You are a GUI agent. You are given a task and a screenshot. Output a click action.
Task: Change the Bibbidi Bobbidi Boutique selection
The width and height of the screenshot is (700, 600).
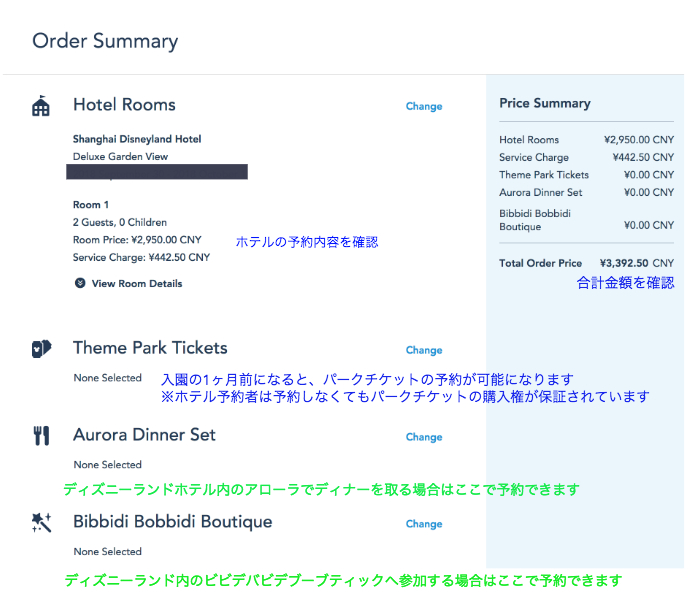[424, 524]
